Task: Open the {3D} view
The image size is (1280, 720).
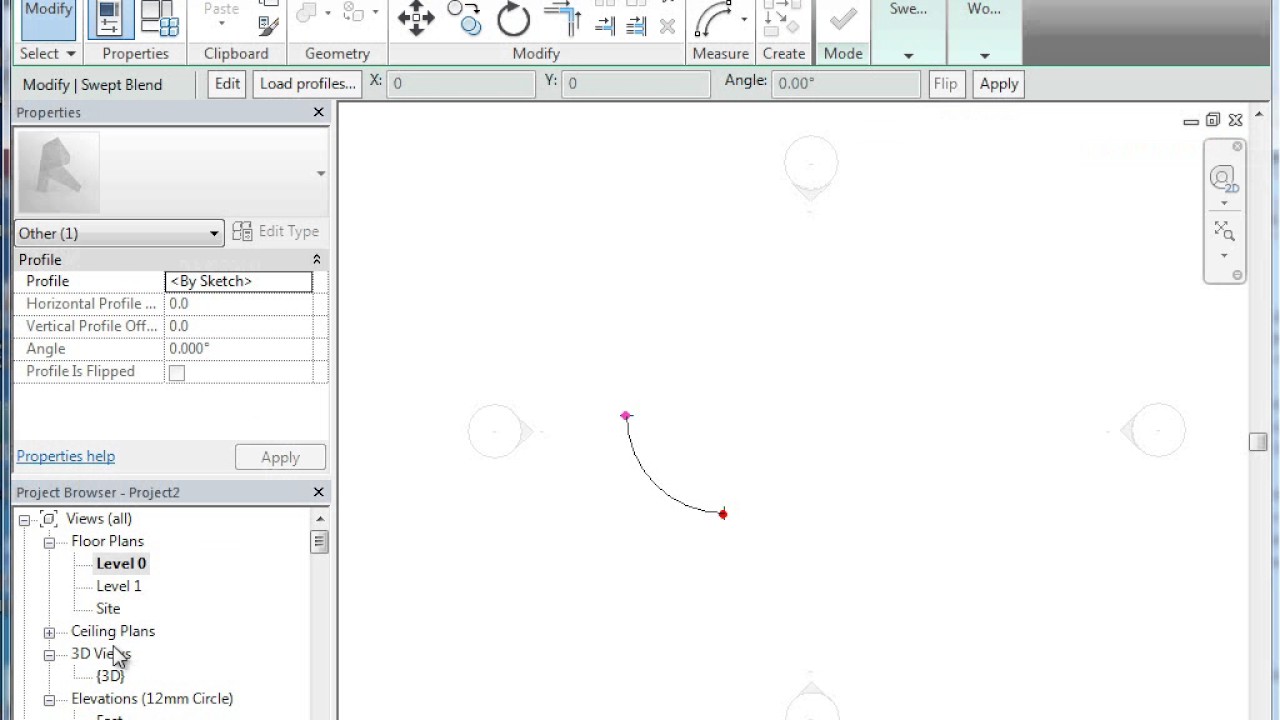Action: 110,676
